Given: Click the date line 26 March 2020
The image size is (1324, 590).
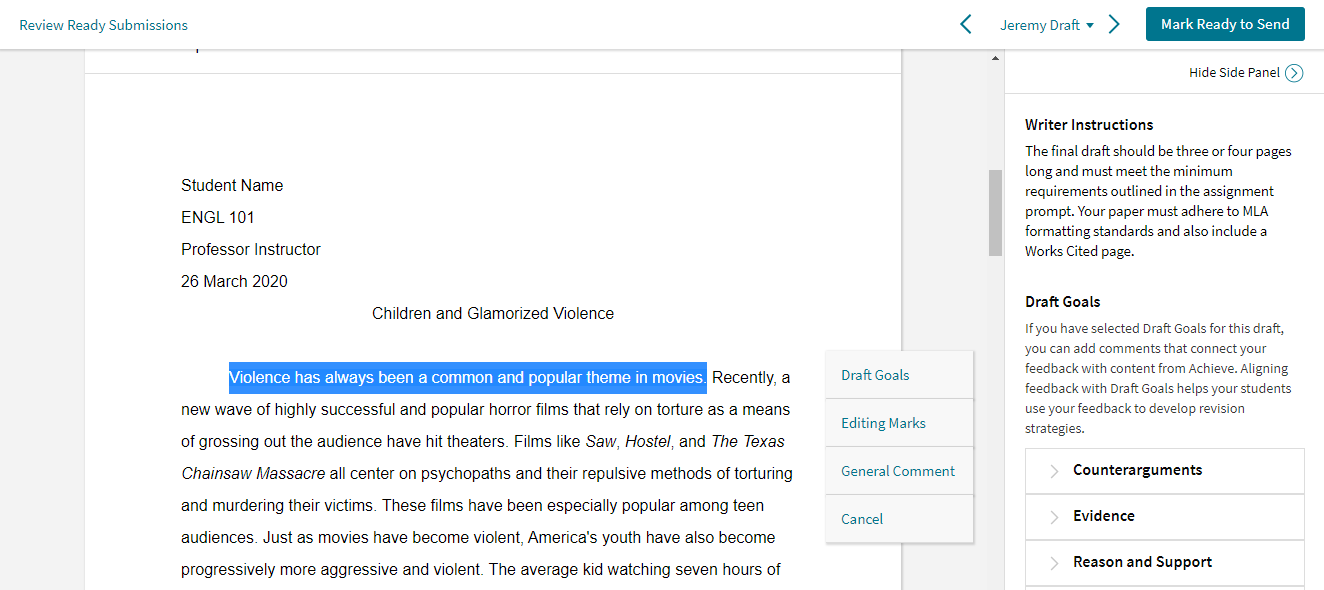Looking at the screenshot, I should click(234, 282).
